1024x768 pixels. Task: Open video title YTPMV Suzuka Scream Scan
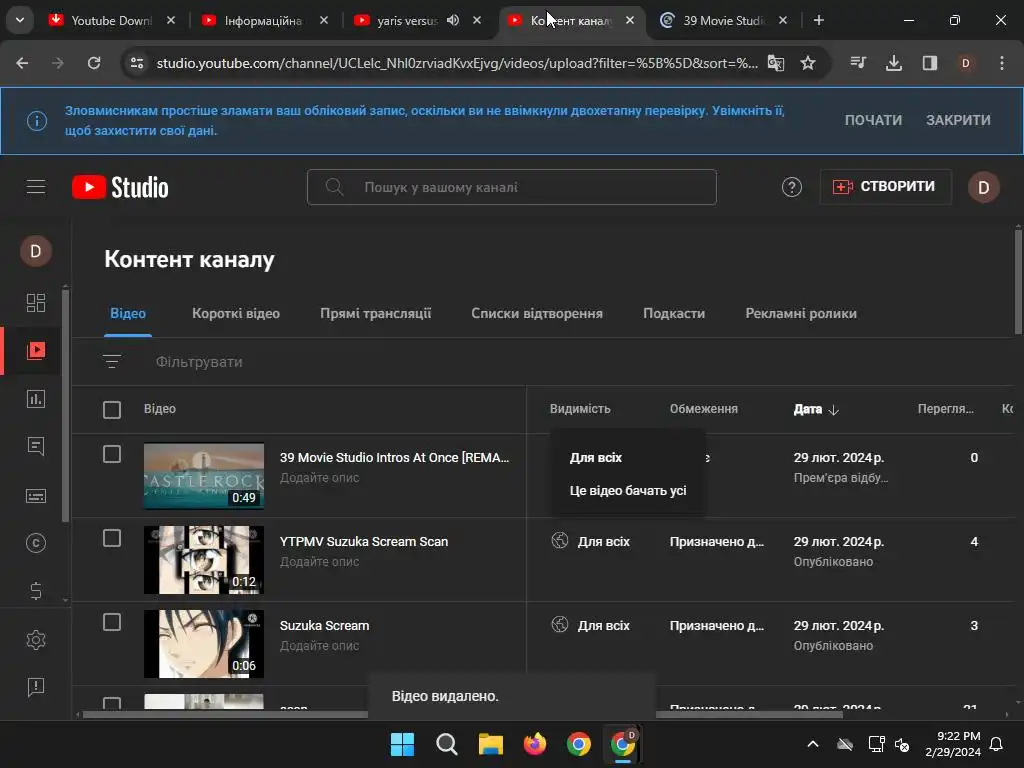[364, 541]
